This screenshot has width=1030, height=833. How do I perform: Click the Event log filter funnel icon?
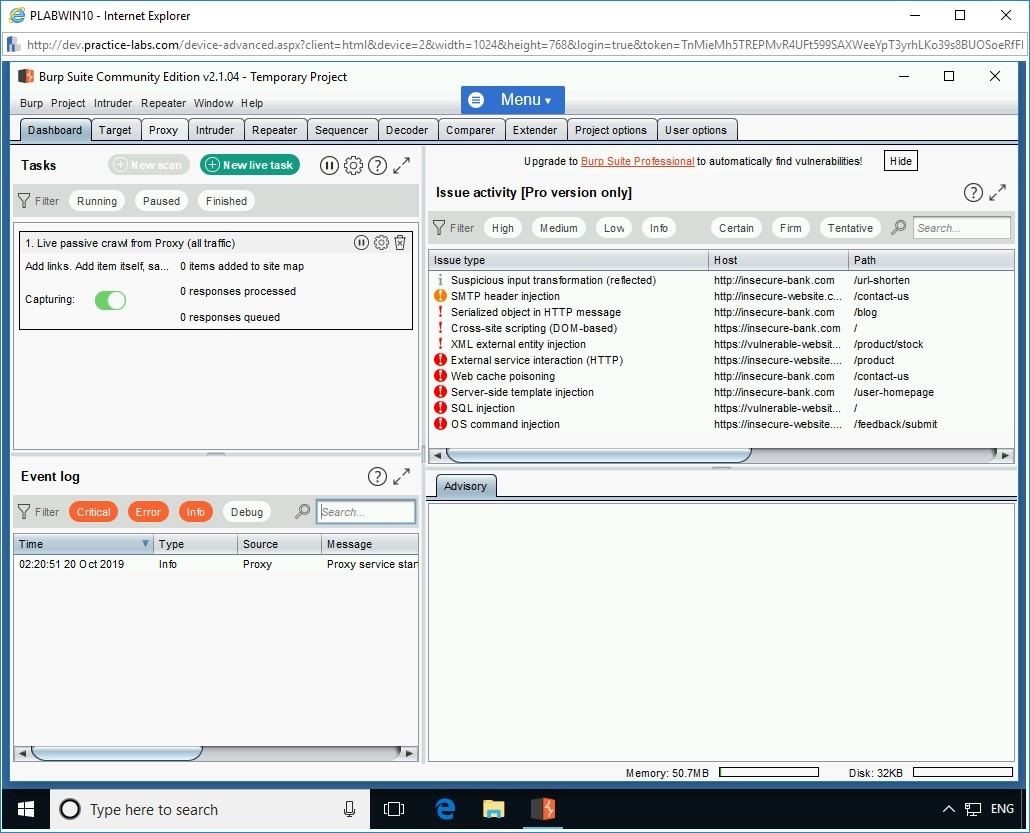pos(22,511)
